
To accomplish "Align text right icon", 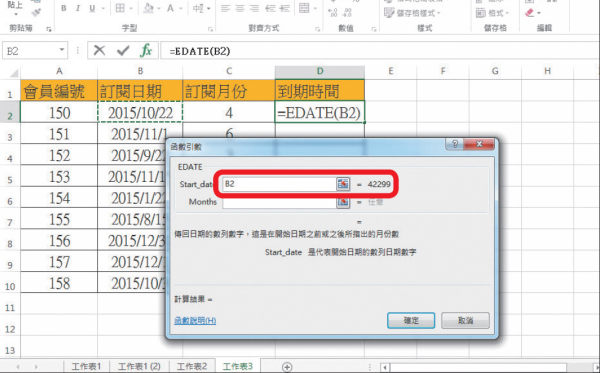I will pyautogui.click(x=254, y=8).
